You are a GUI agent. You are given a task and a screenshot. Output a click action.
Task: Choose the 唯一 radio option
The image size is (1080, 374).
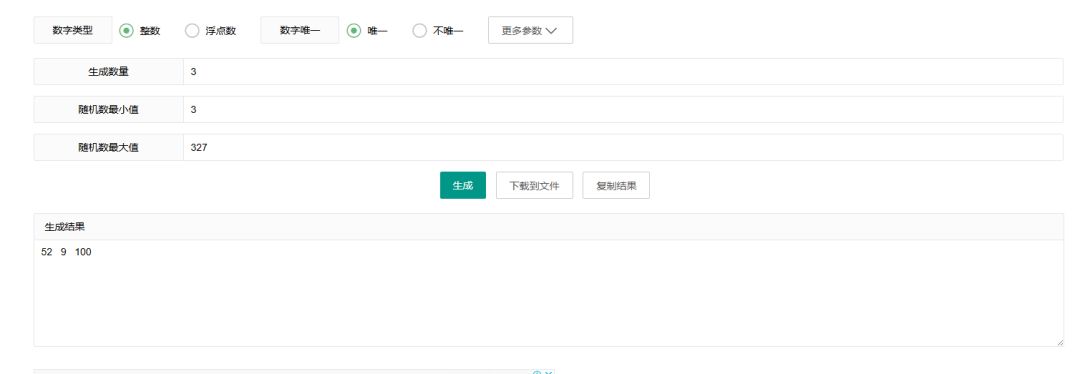point(353,30)
